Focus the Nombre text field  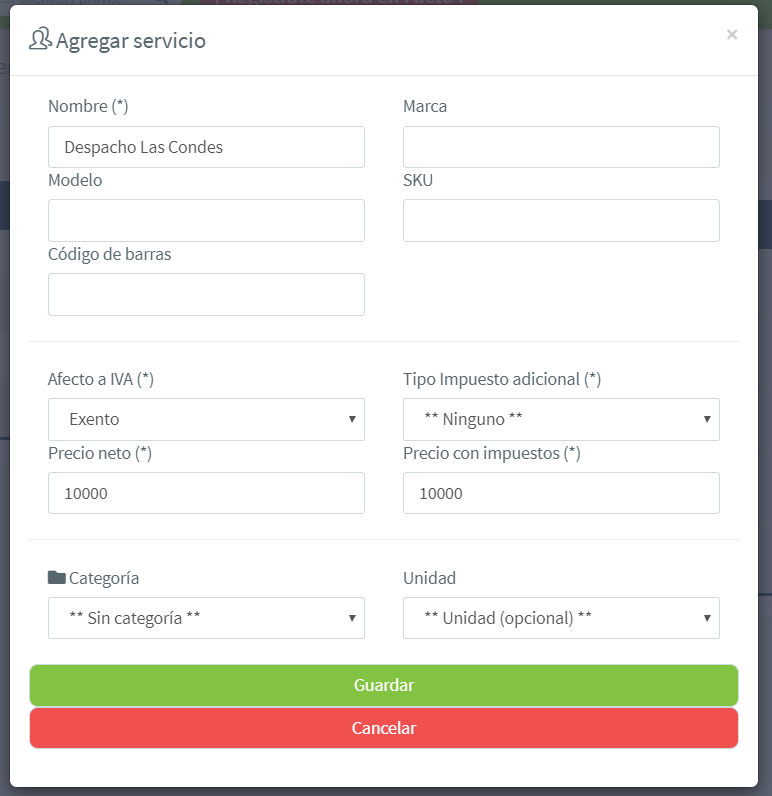pyautogui.click(x=206, y=147)
